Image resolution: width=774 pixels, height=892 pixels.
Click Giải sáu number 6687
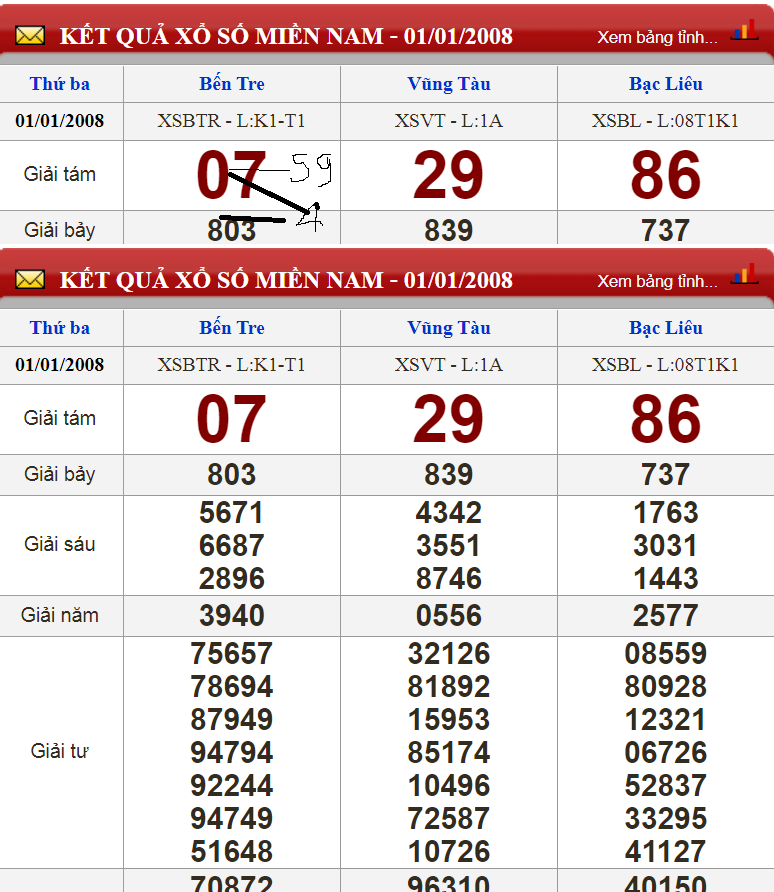[231, 546]
